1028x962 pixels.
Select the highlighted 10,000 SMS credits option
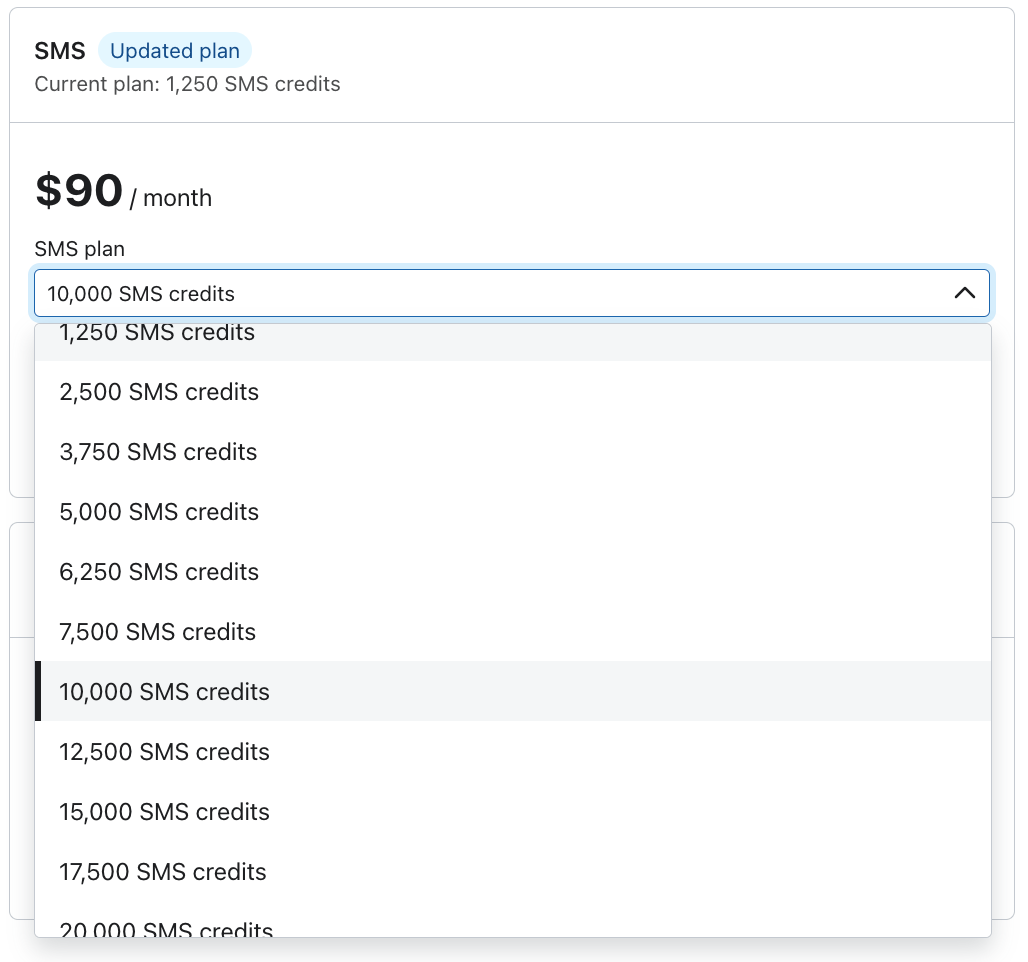(164, 692)
